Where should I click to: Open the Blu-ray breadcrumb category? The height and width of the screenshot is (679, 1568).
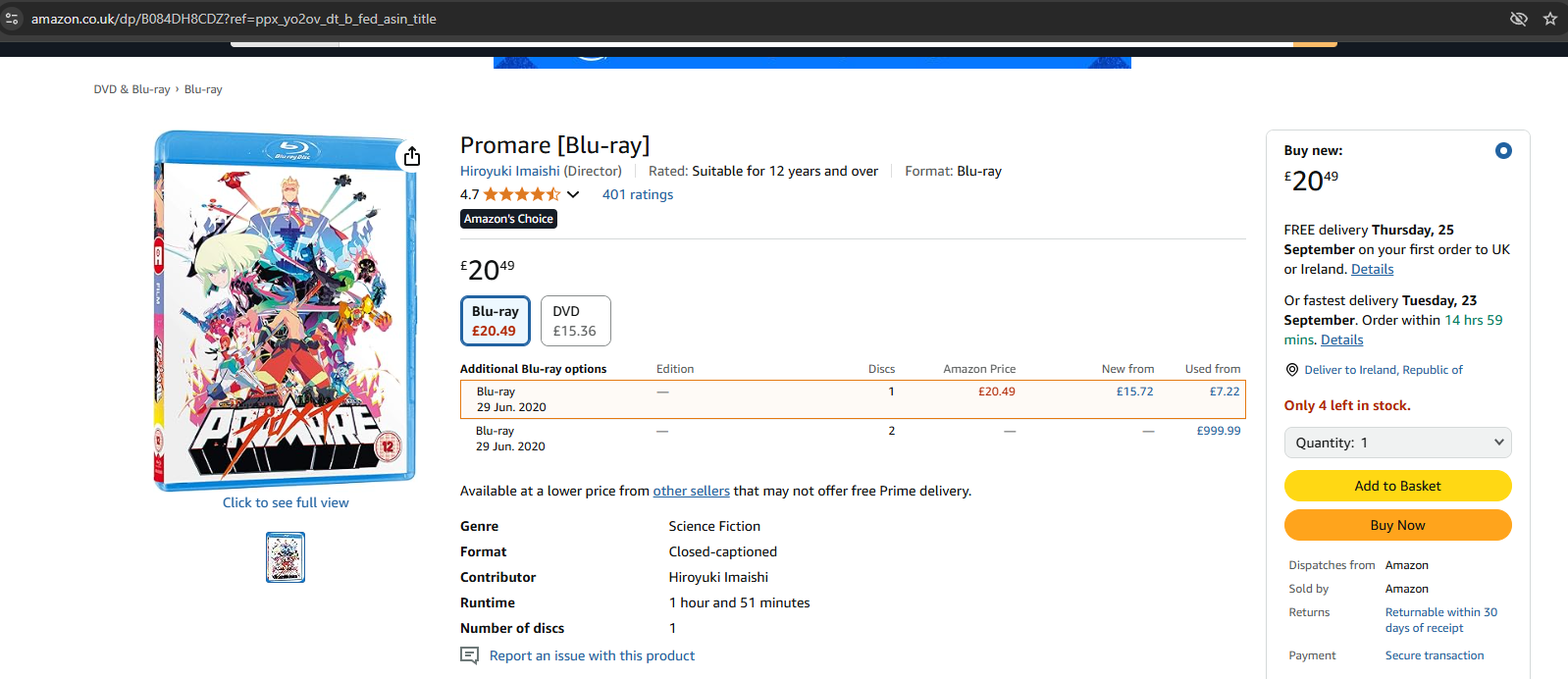click(203, 89)
